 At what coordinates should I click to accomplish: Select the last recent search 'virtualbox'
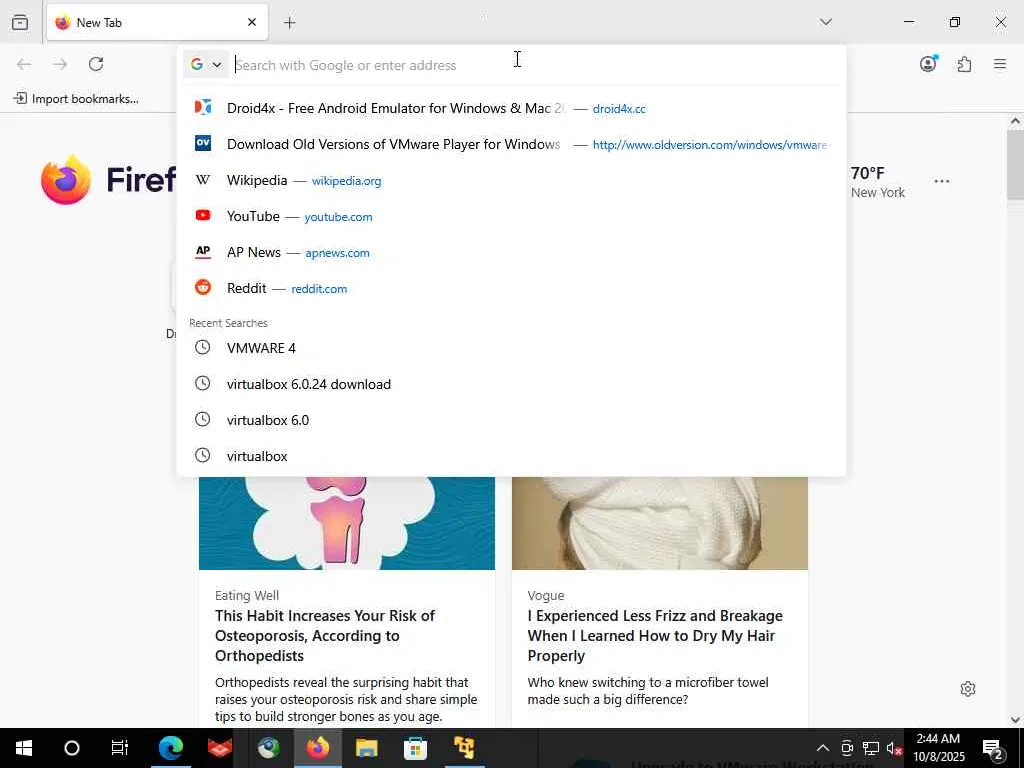click(x=511, y=456)
